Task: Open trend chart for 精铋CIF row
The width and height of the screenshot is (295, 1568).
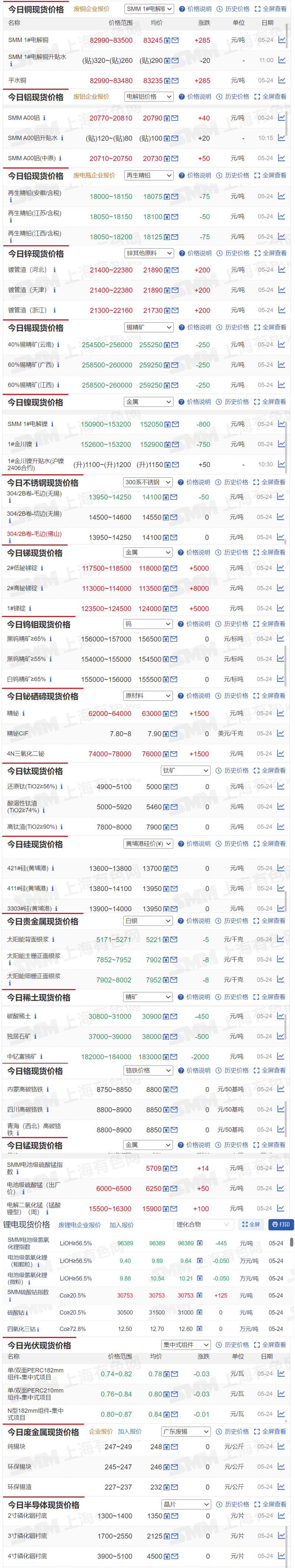Action: click(280, 733)
